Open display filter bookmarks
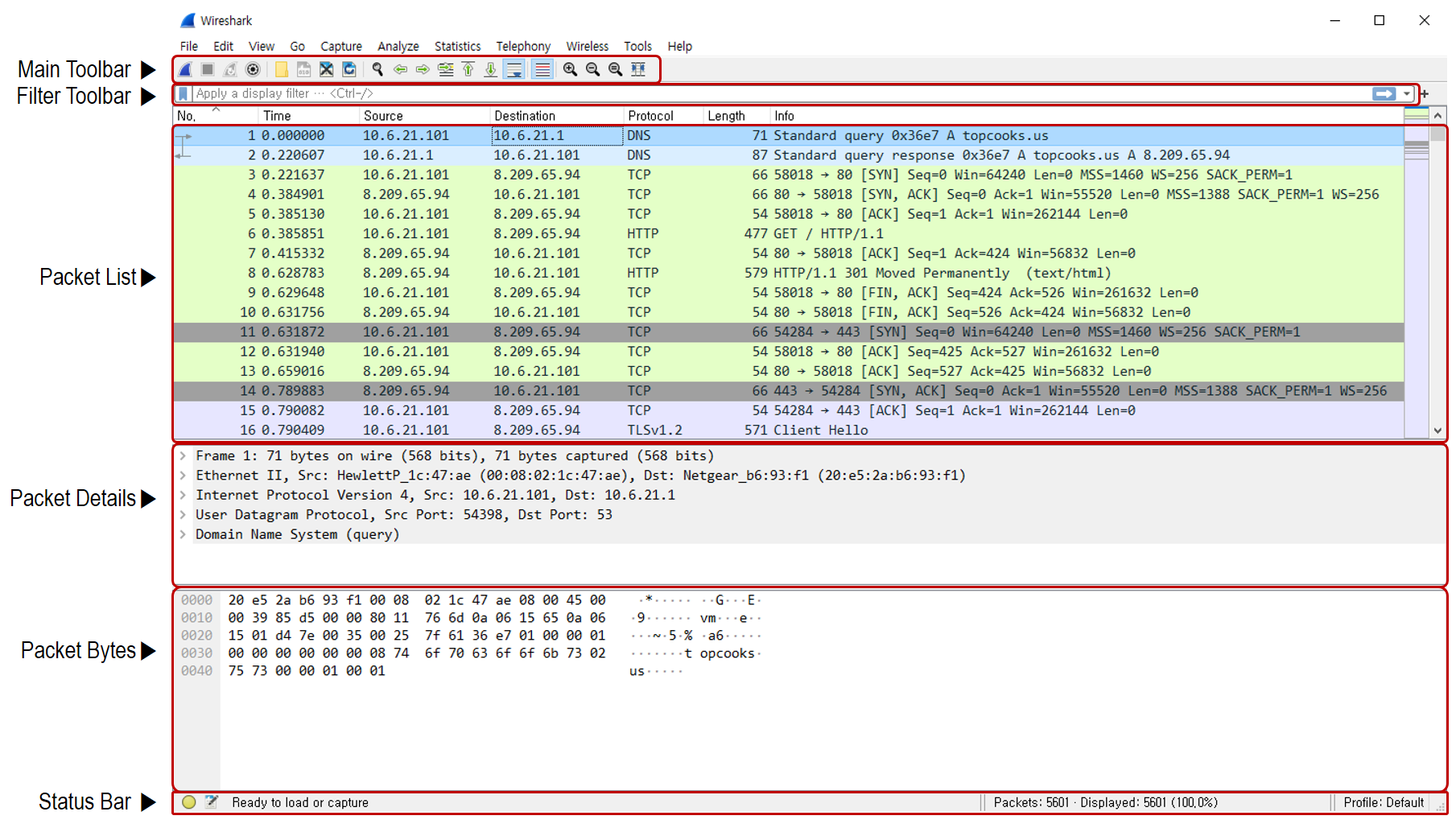Screen dimensions: 1456x828 (x=184, y=94)
